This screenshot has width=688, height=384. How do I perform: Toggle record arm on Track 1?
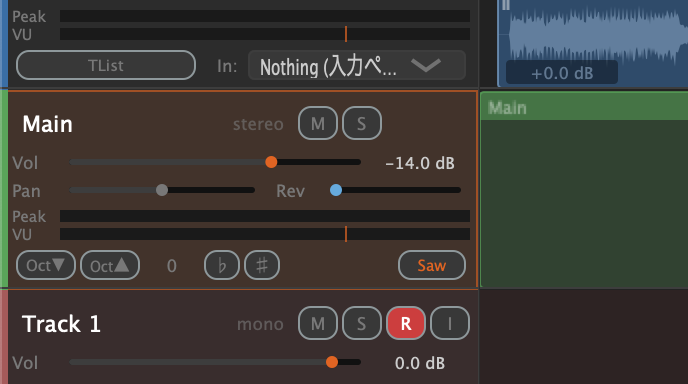coord(406,323)
